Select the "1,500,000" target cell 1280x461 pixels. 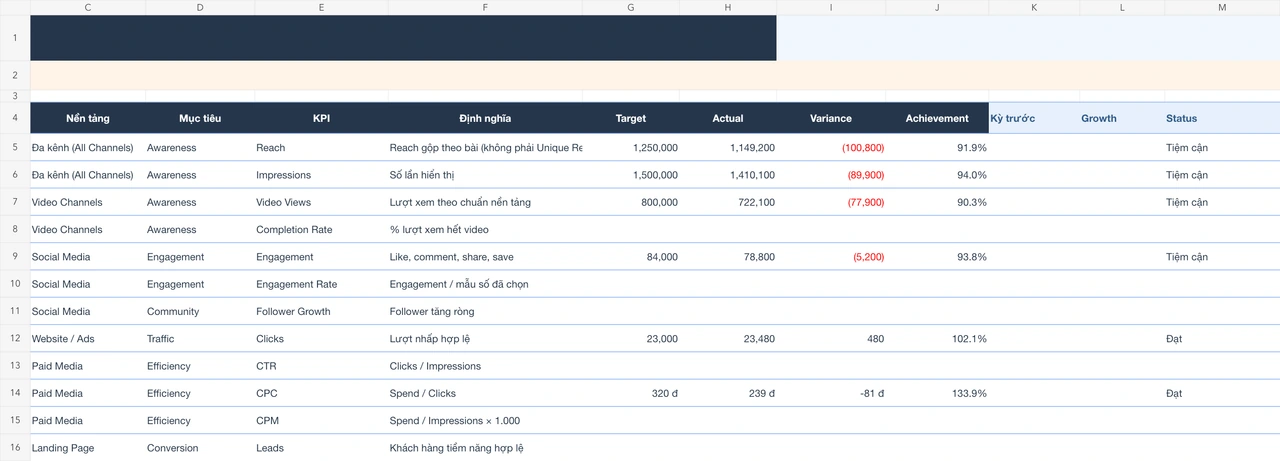[631, 175]
